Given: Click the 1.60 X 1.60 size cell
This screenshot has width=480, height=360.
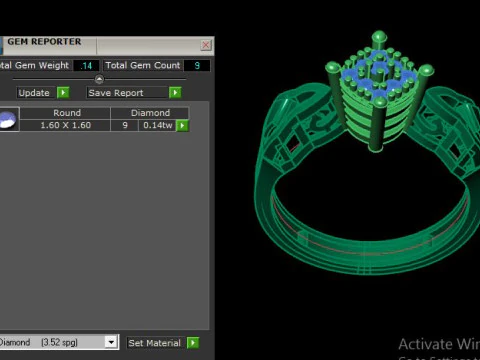Looking at the screenshot, I should coord(65,125).
